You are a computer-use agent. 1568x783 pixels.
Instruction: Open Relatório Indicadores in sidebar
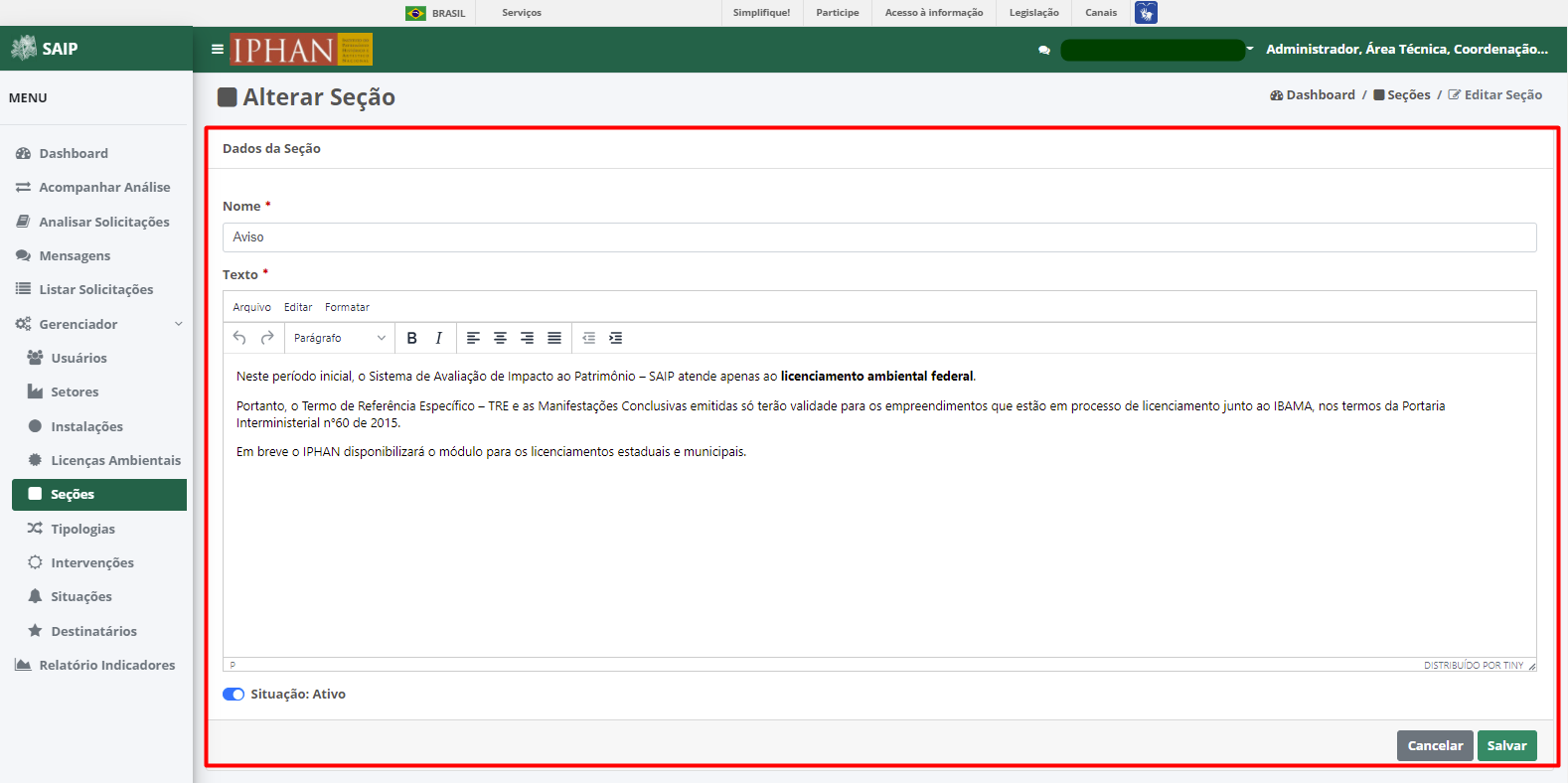coord(96,665)
